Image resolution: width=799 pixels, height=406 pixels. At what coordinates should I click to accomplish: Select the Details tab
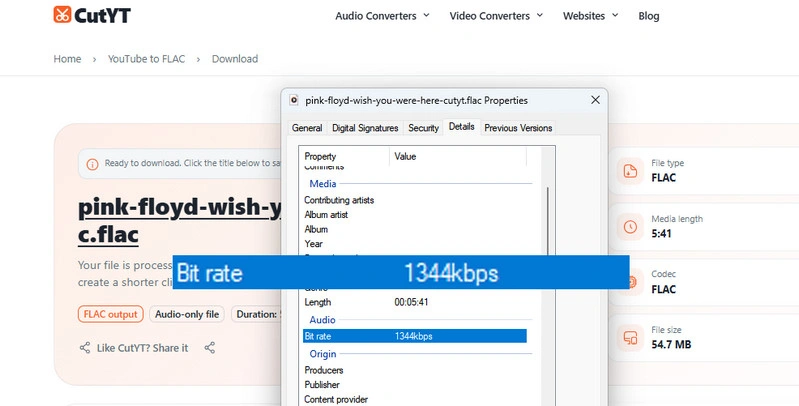462,126
